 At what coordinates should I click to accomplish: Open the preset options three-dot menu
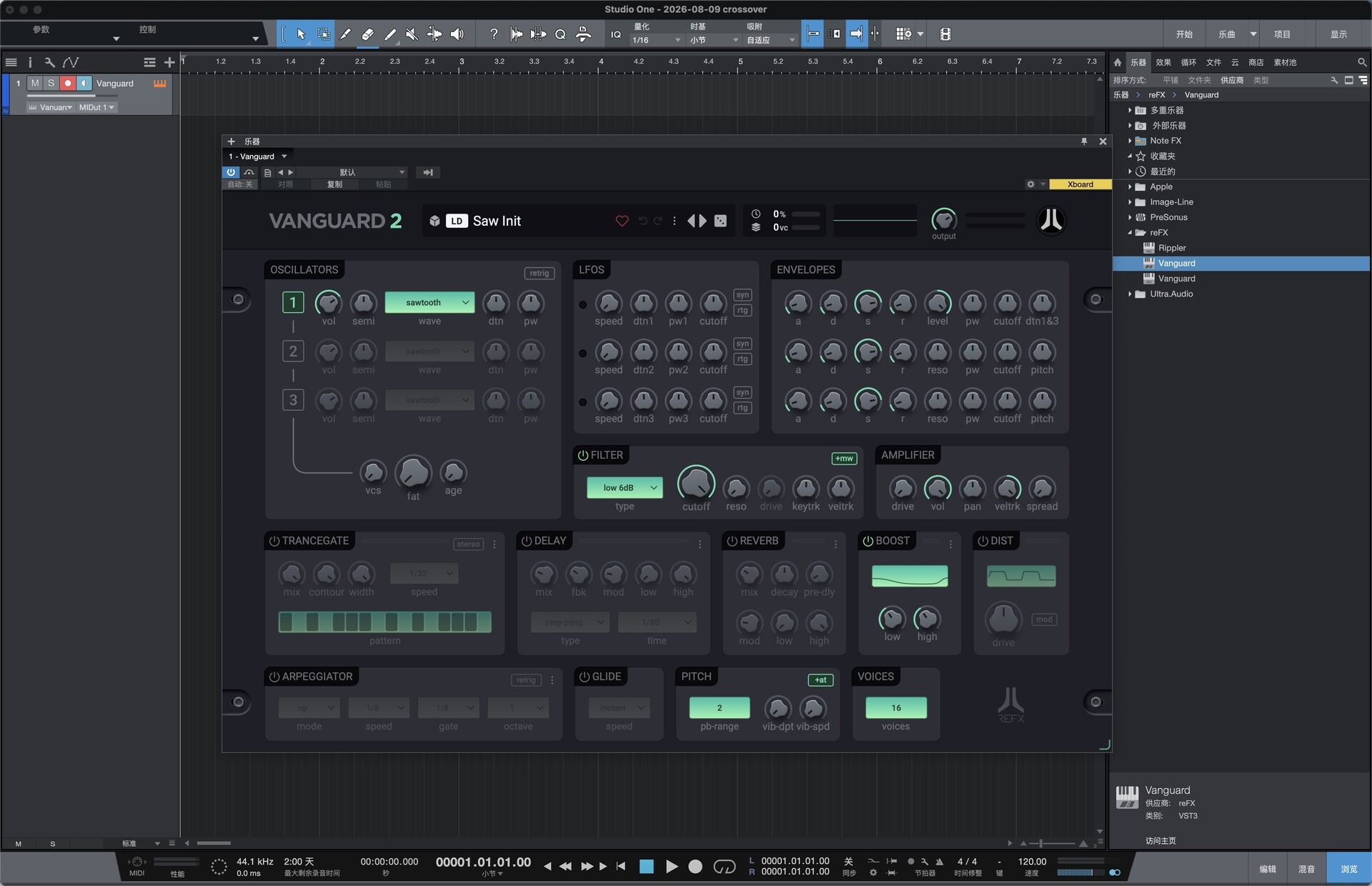[674, 221]
